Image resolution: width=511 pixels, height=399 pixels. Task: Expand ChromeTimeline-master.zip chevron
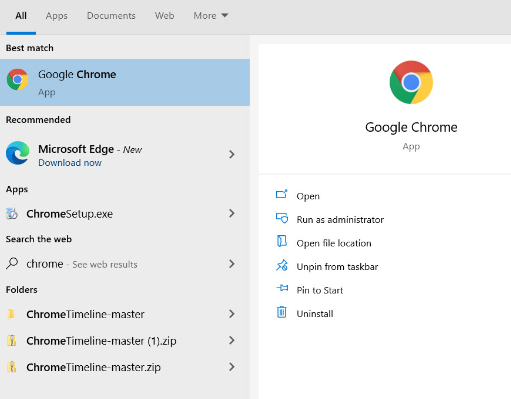click(x=232, y=367)
